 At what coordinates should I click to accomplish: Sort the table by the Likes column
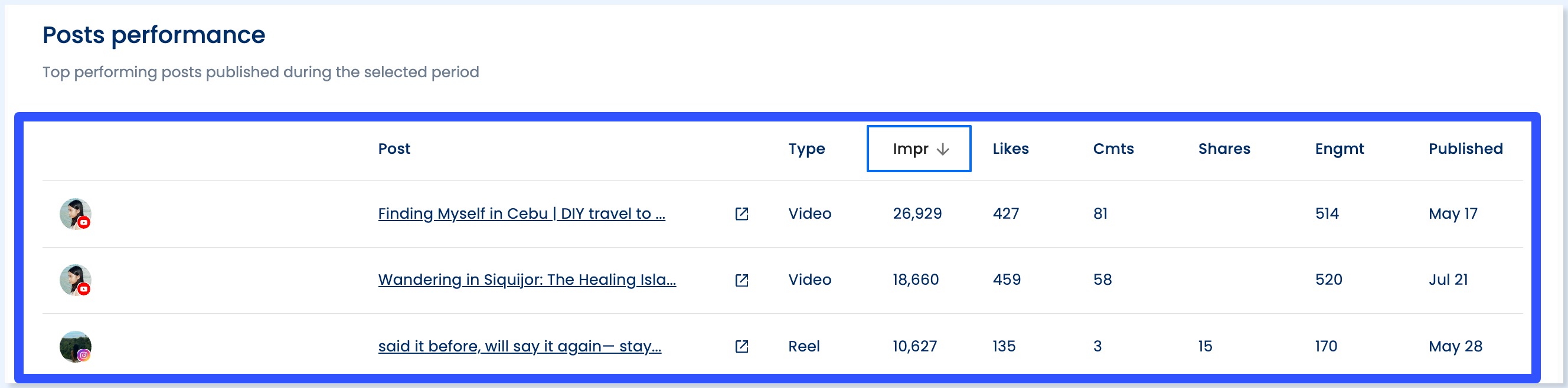(1010, 149)
